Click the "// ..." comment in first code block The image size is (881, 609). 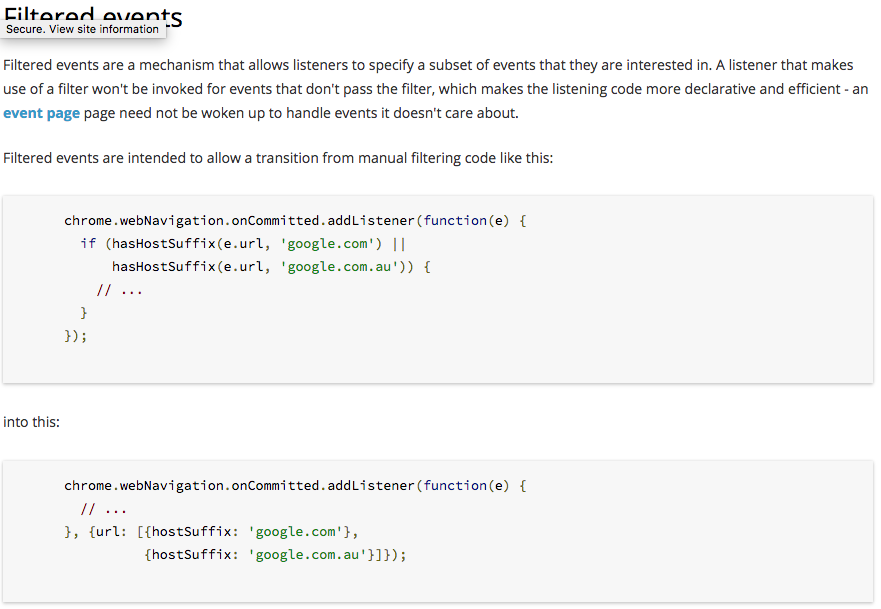120,290
